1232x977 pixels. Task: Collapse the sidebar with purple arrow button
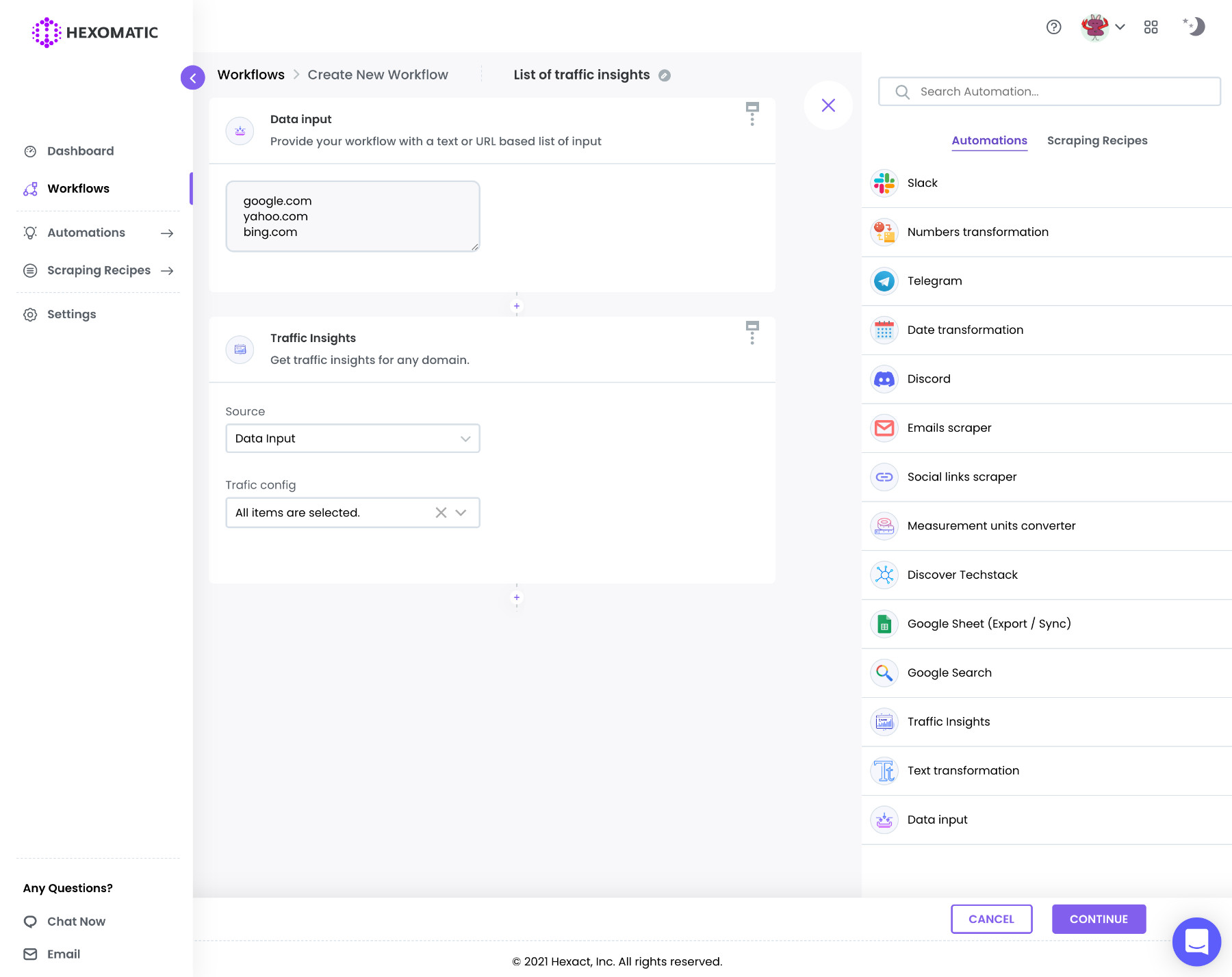(x=193, y=78)
